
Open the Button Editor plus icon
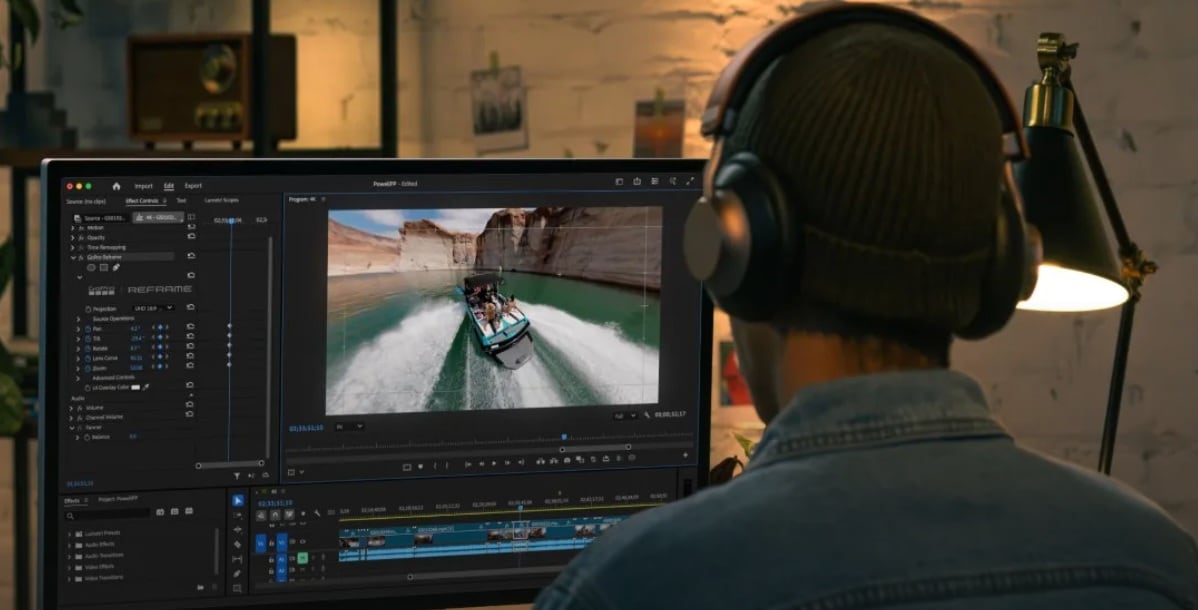click(x=685, y=456)
